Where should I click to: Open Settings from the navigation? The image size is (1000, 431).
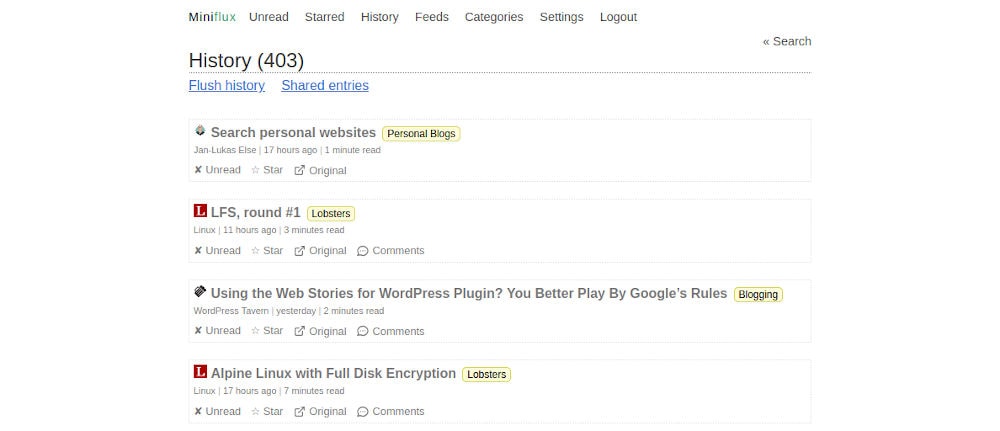pyautogui.click(x=561, y=17)
